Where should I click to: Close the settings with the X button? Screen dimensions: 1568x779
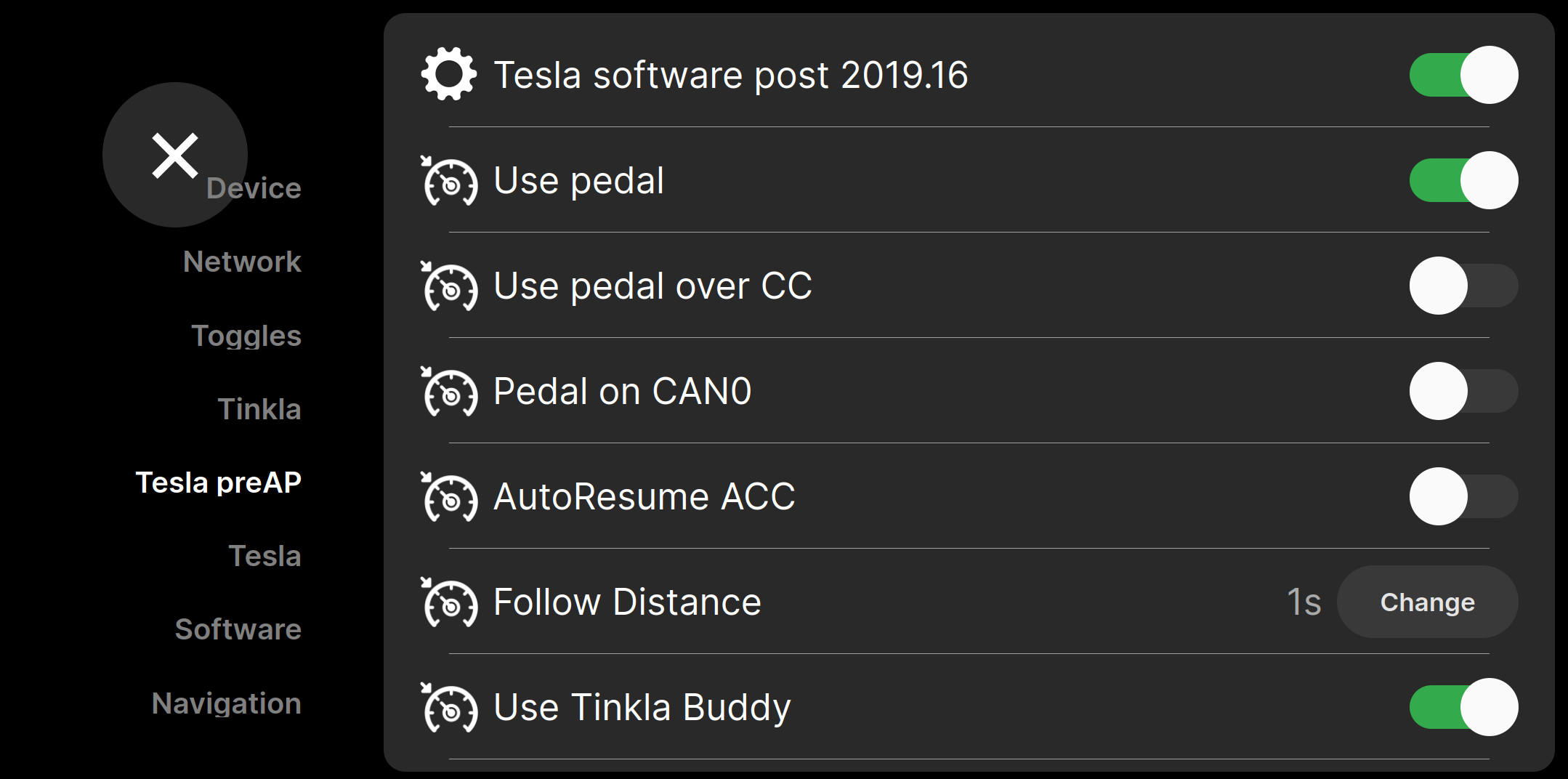pyautogui.click(x=174, y=155)
